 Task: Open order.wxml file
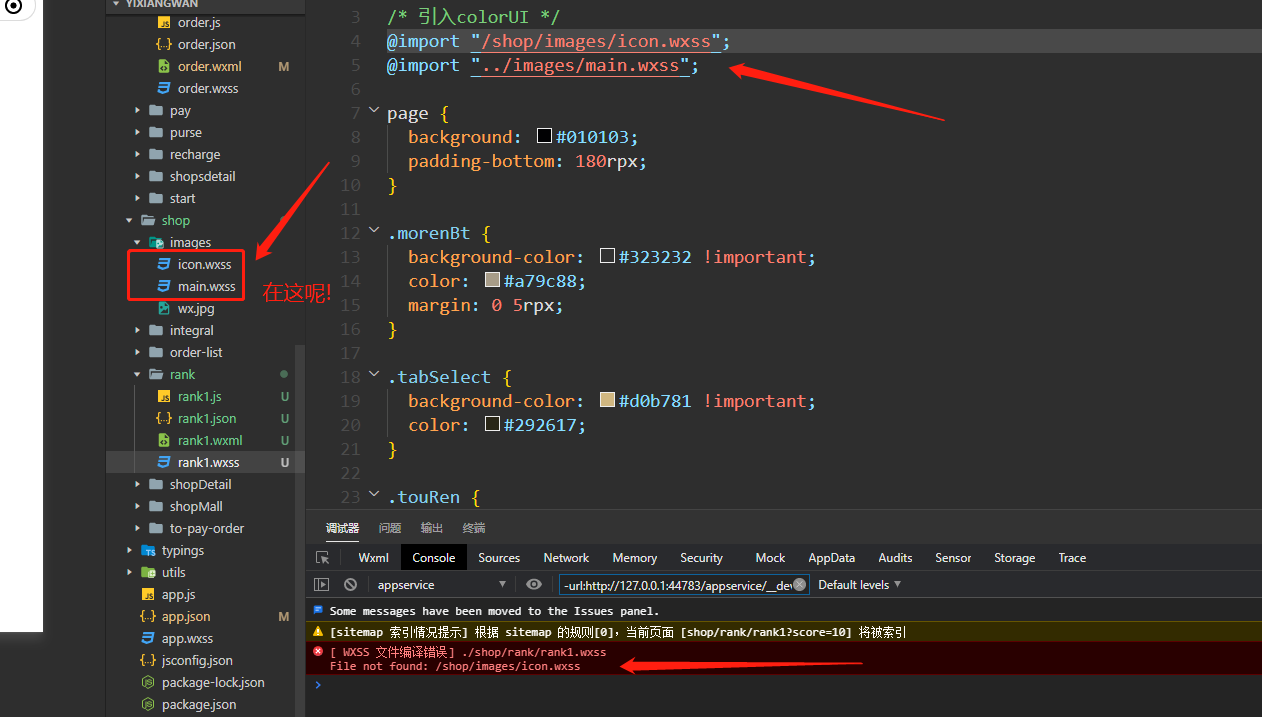click(209, 66)
